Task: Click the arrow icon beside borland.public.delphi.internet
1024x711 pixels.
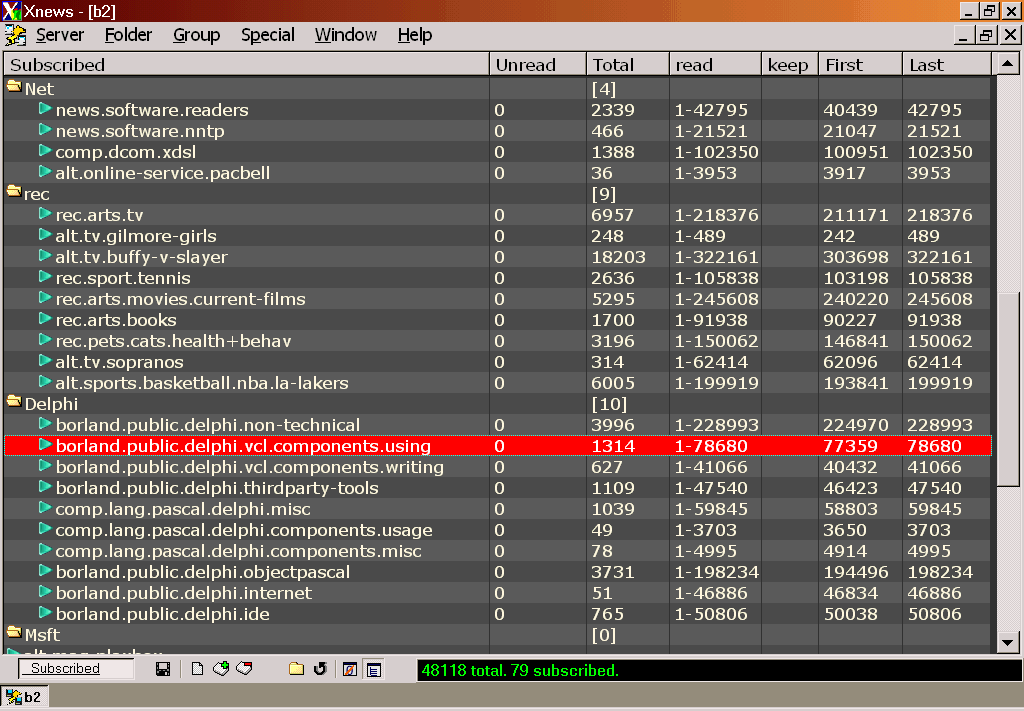Action: click(45, 592)
